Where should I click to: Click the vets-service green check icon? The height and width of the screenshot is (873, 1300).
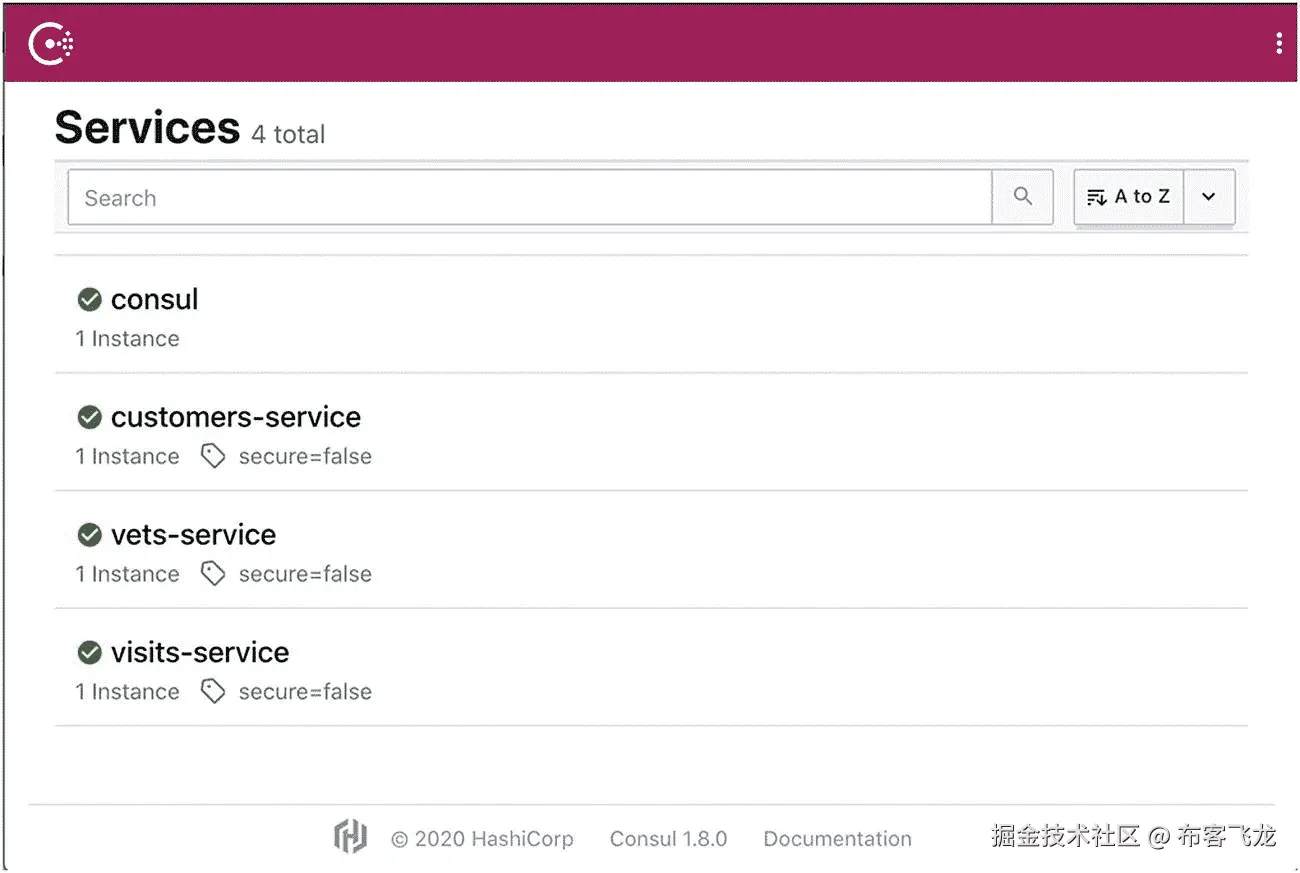90,535
